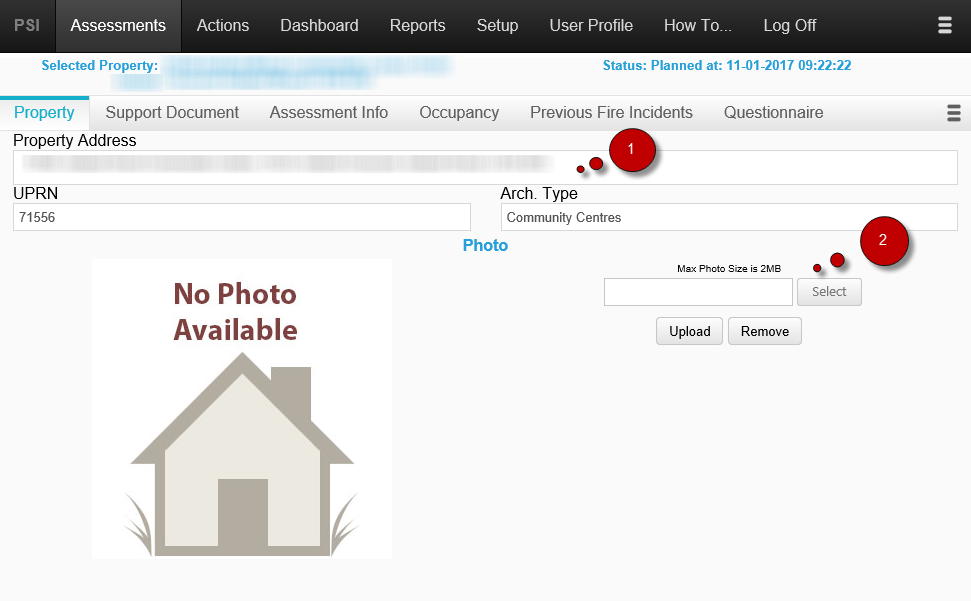Open the Previous Fire Incidents tab
Image resolution: width=971 pixels, height=601 pixels.
point(611,112)
